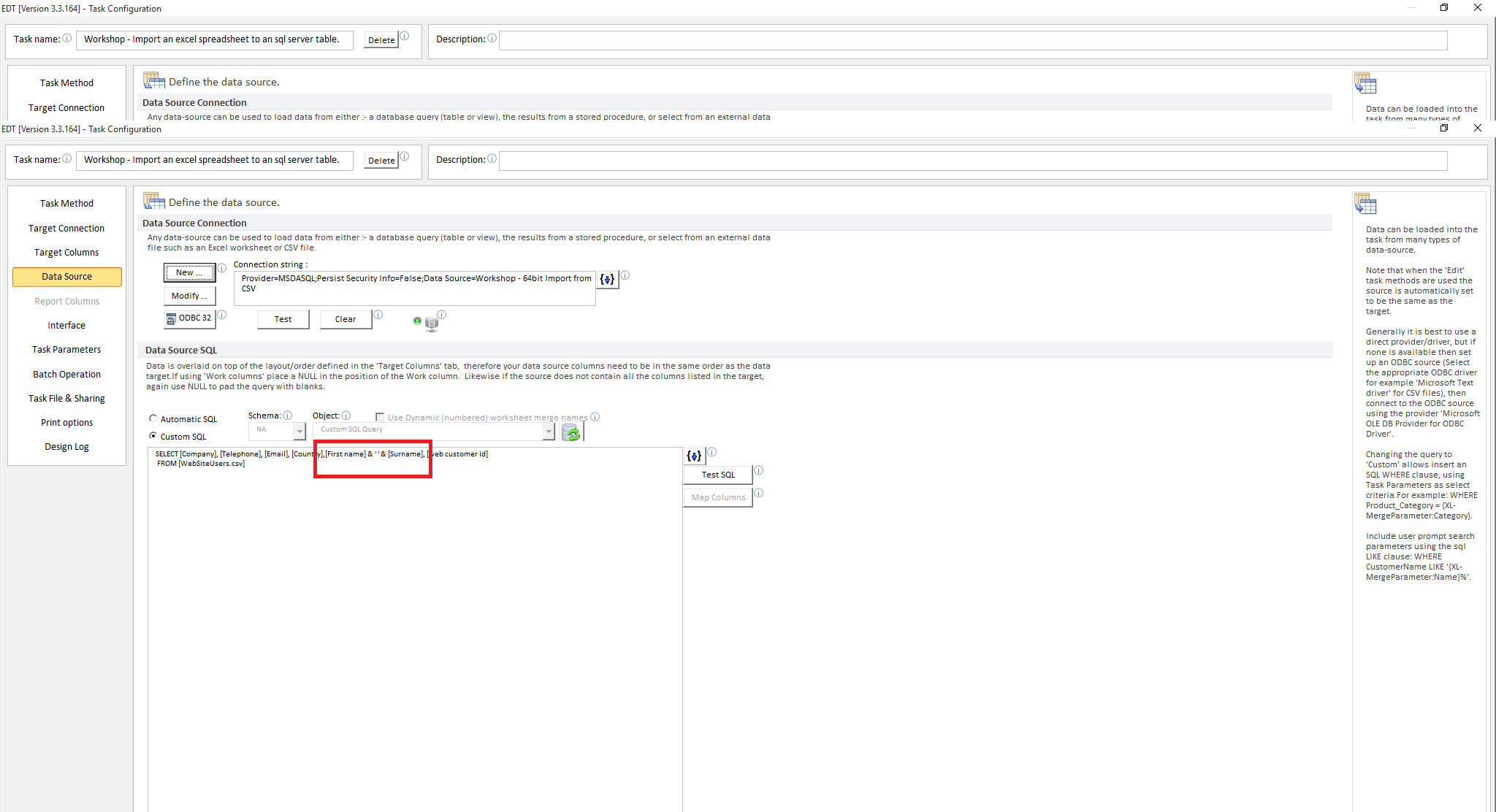Click the database server connection status icon
The width and height of the screenshot is (1496, 812).
(x=431, y=323)
